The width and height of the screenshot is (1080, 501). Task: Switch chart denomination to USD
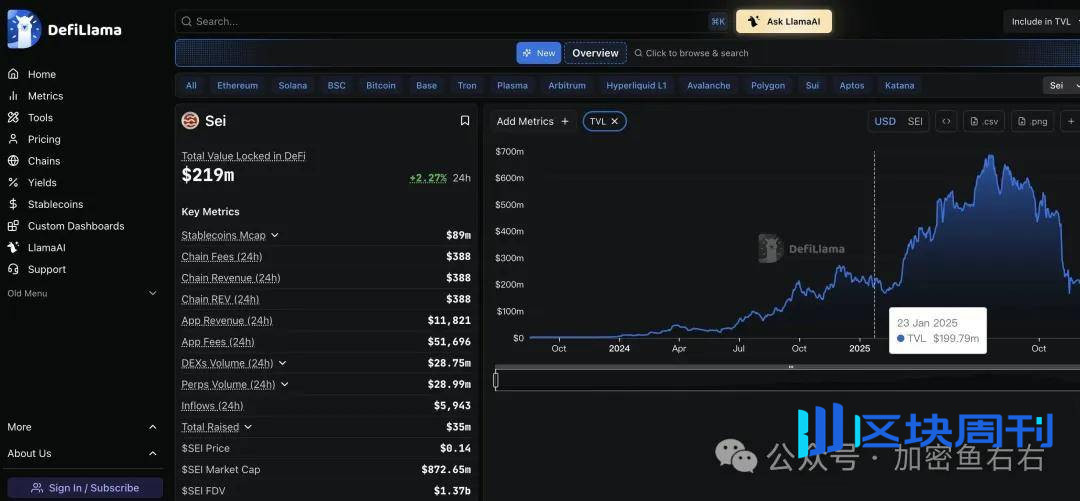coord(885,121)
